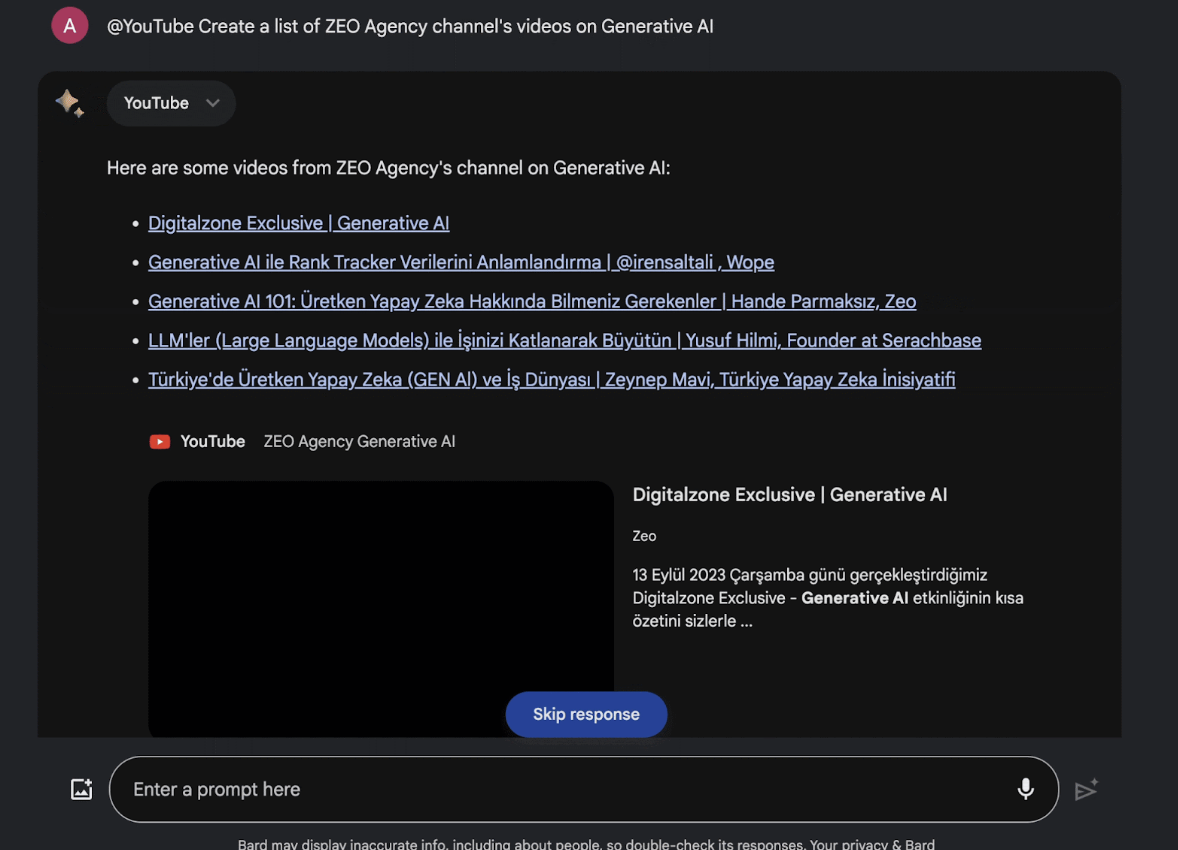Click the 'Here are some videos' intro sentence

point(388,168)
